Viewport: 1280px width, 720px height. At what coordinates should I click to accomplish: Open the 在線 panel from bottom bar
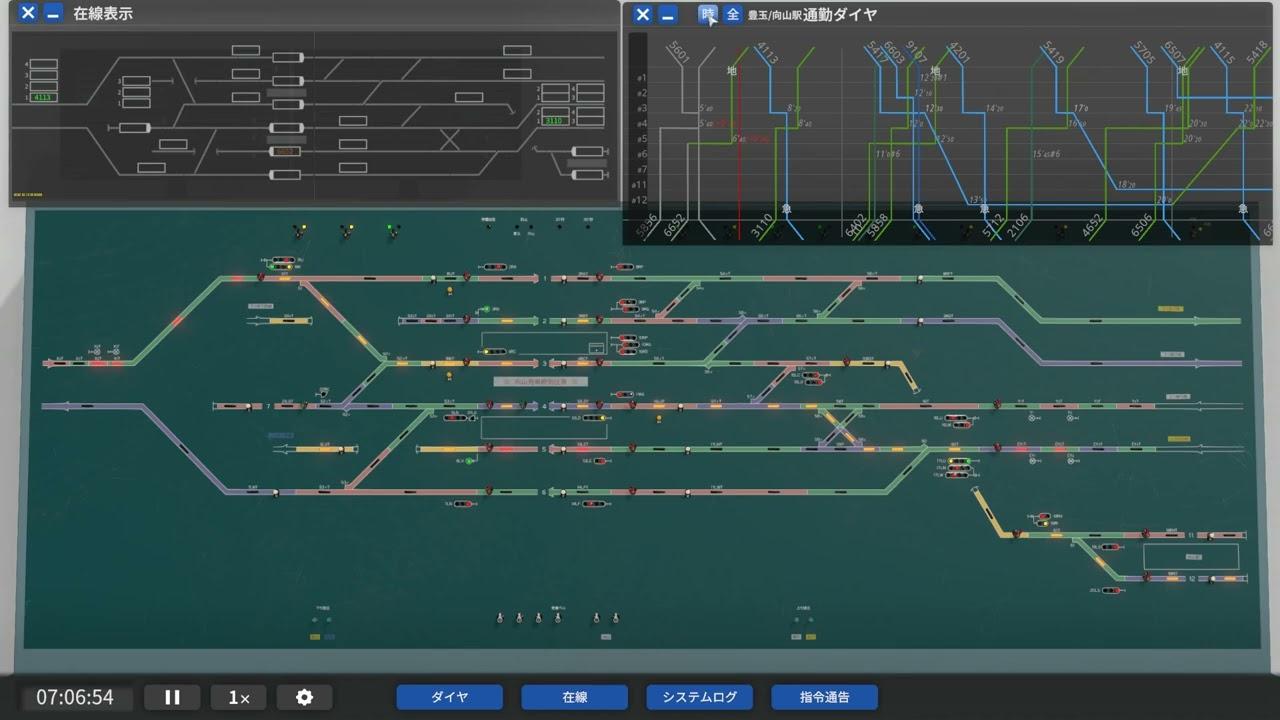tap(574, 697)
